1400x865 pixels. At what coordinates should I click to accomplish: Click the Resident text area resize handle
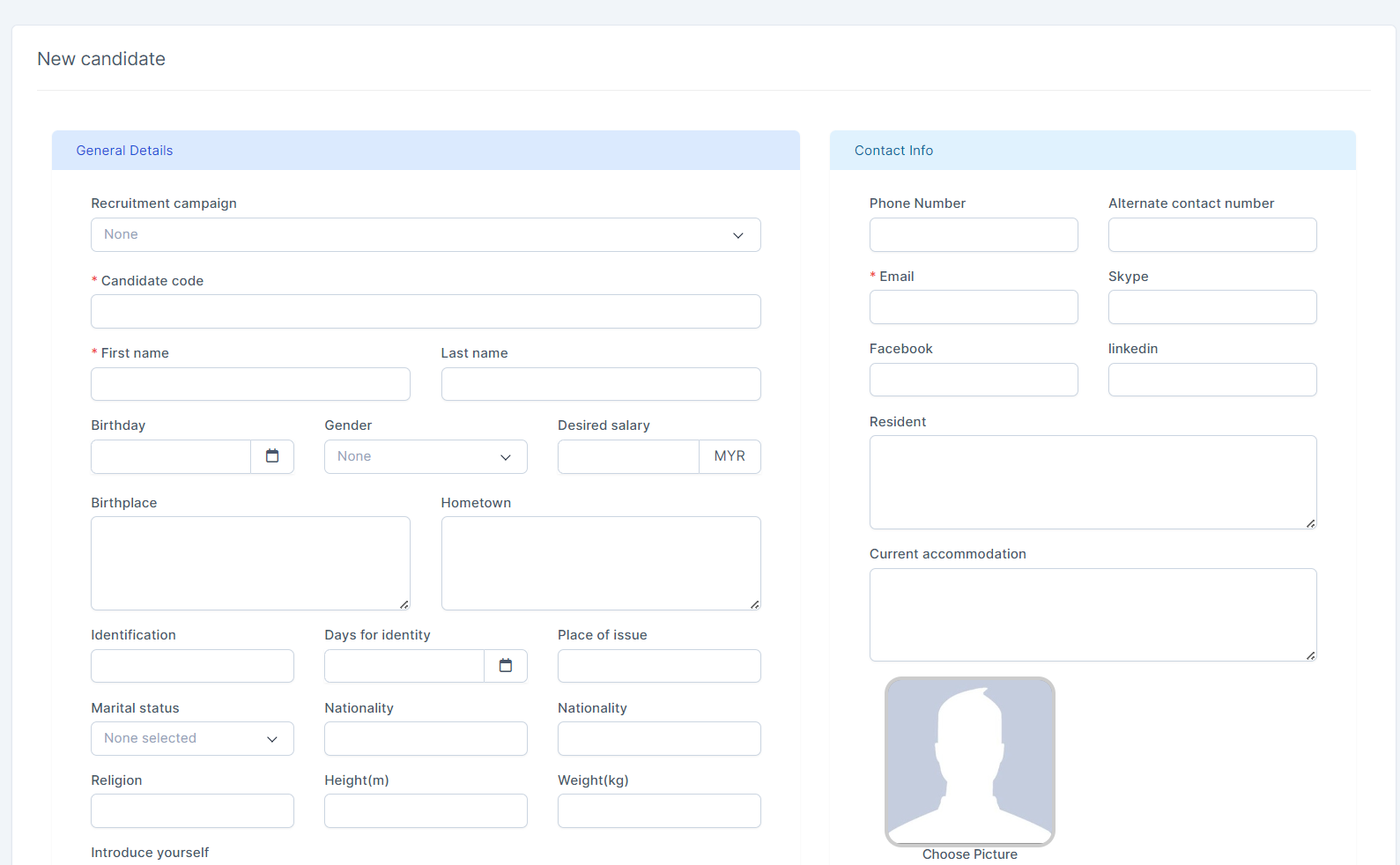click(x=1310, y=523)
